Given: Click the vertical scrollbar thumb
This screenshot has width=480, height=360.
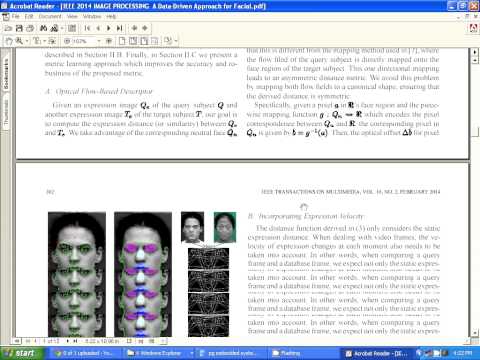Looking at the screenshot, I should click(475, 131).
